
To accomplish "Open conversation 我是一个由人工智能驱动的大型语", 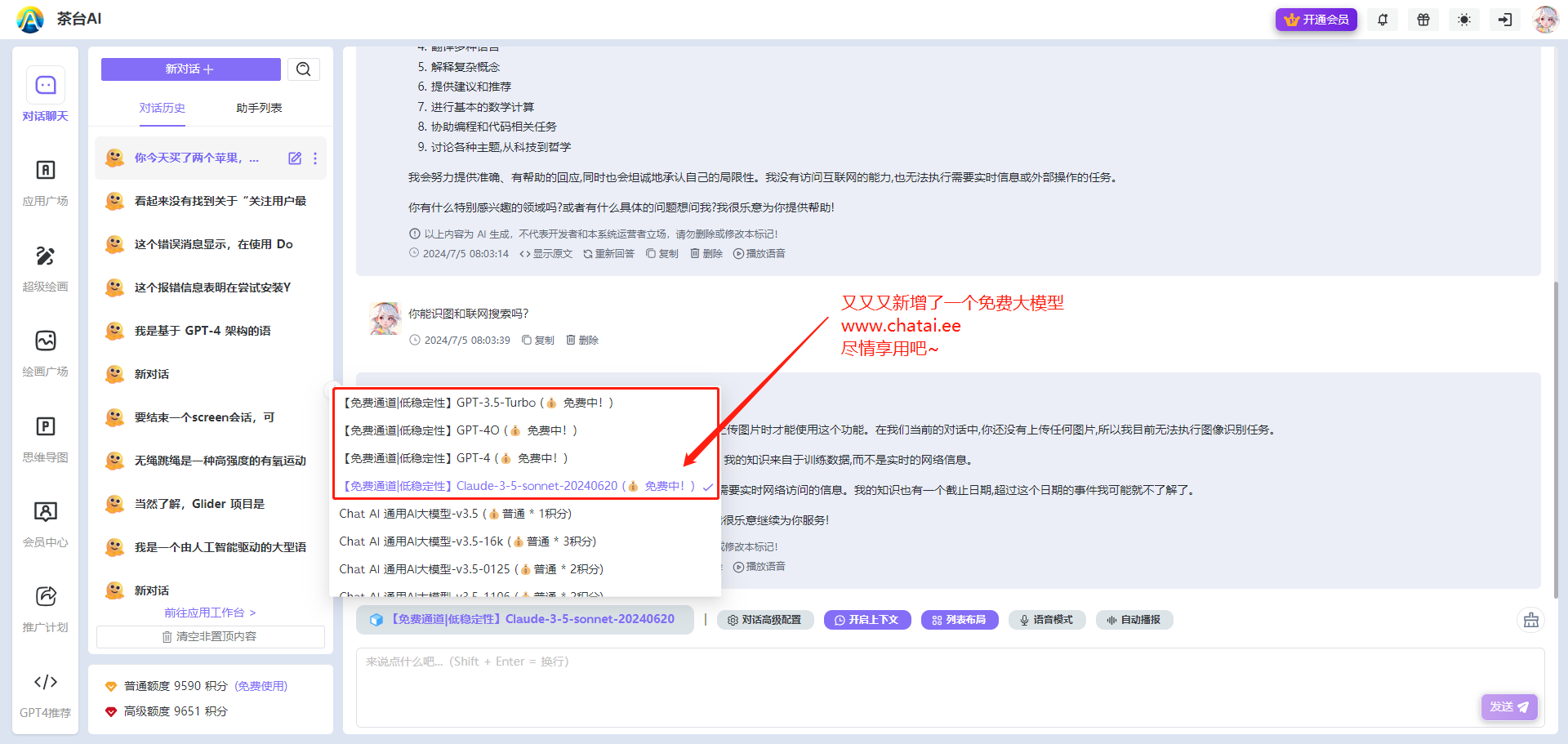I will pos(211,547).
